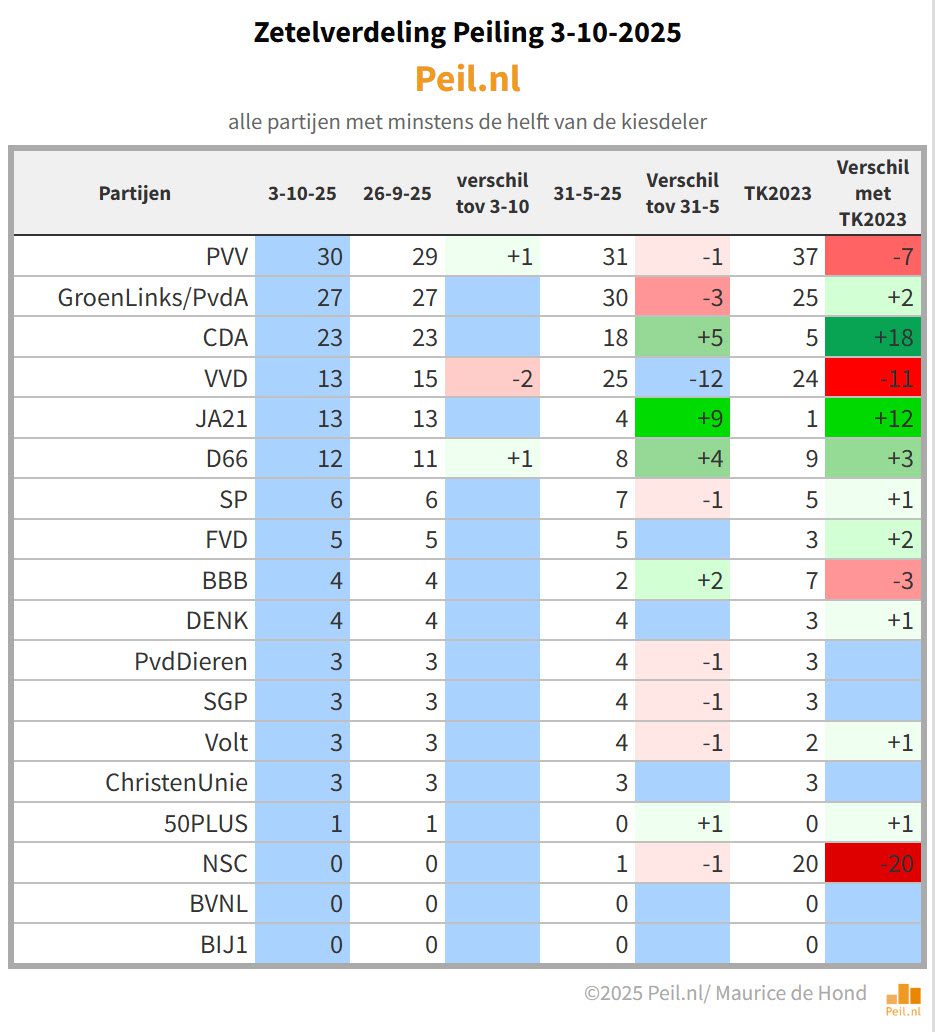Screen dimensions: 935x1032
Task: Click the Zetelverdeling Peiling 3-10-2025 title
Action: [x=467, y=32]
